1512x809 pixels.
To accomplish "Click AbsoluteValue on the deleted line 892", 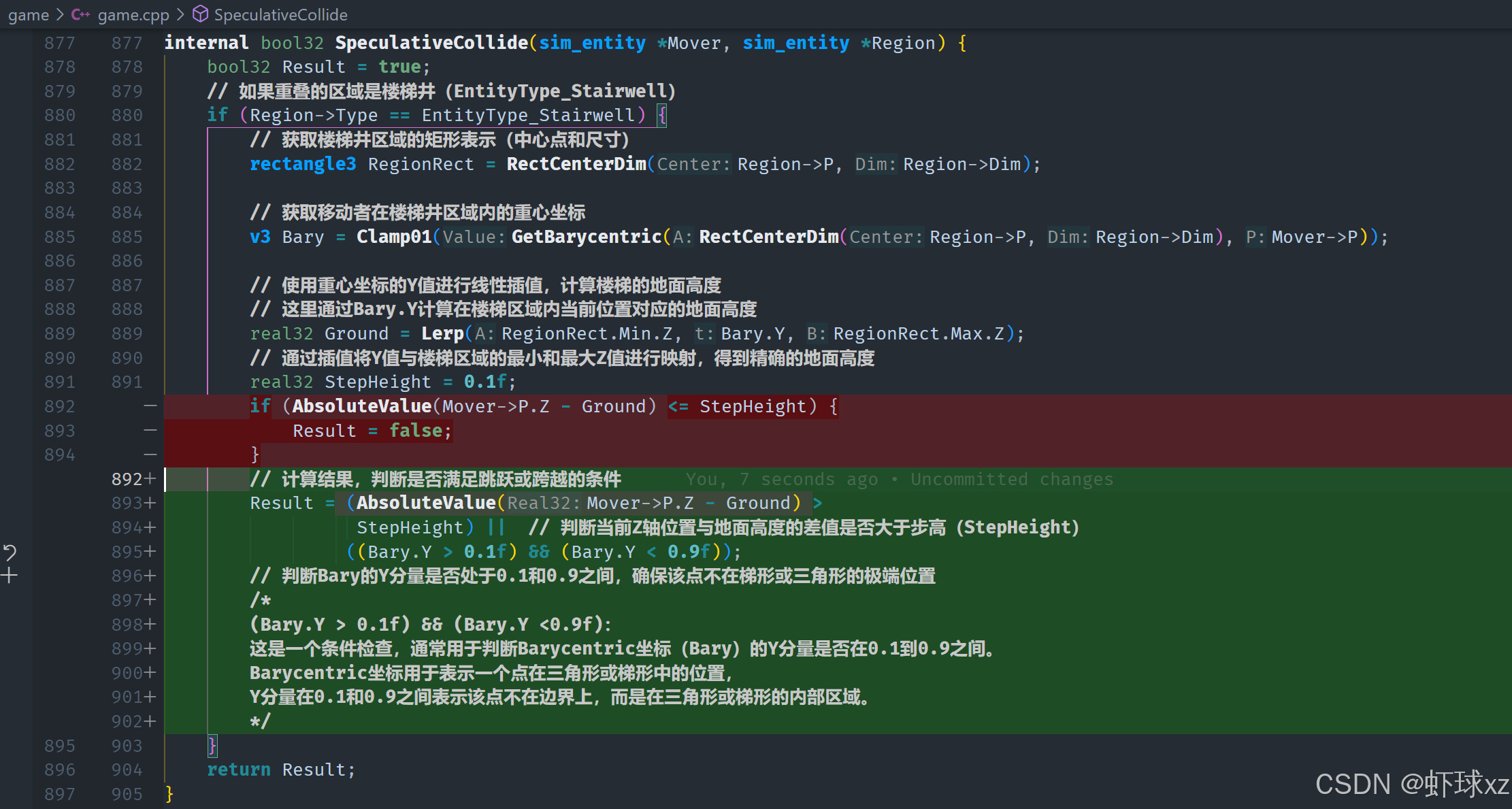I will (362, 406).
